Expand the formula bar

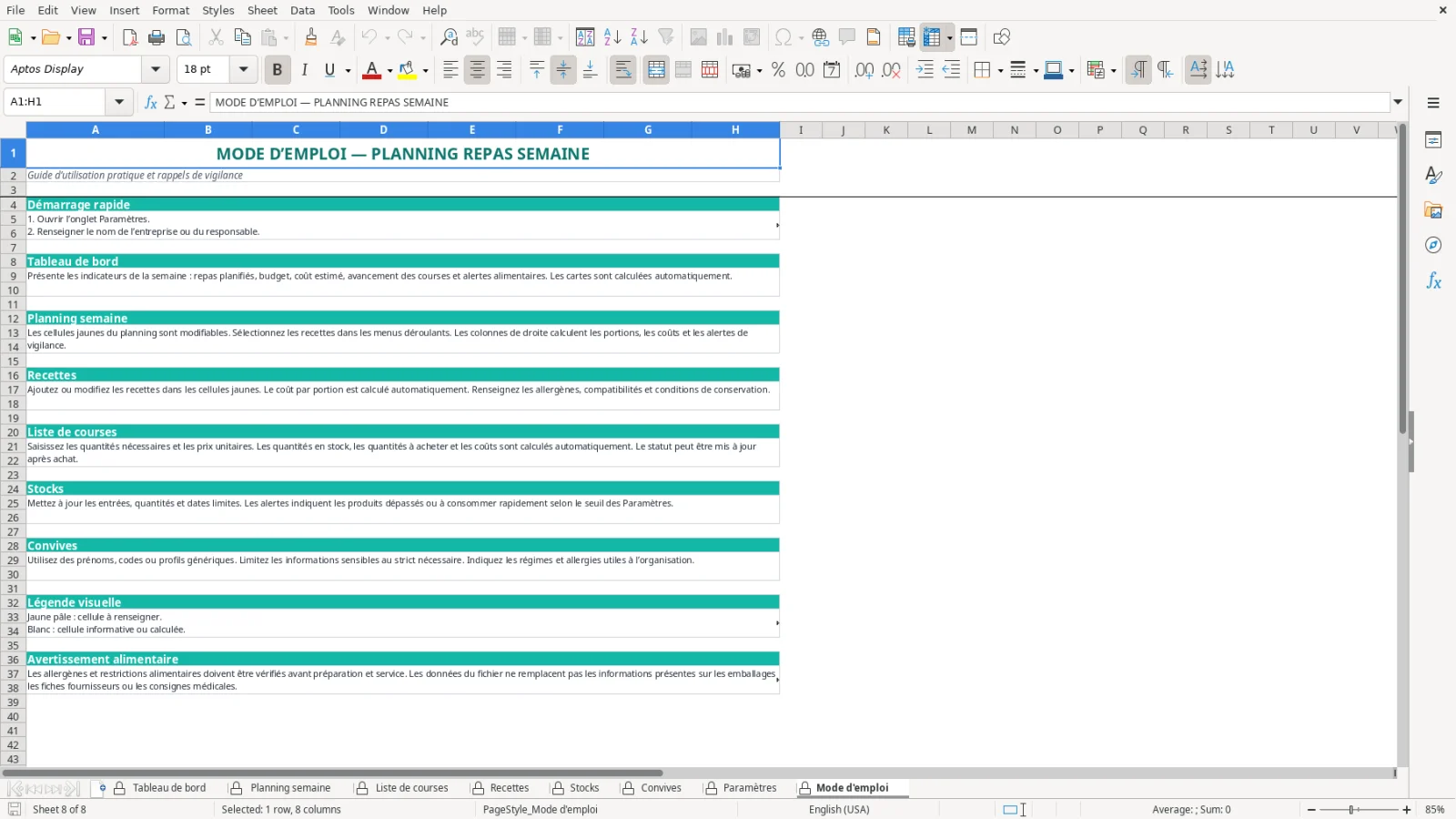(1398, 102)
